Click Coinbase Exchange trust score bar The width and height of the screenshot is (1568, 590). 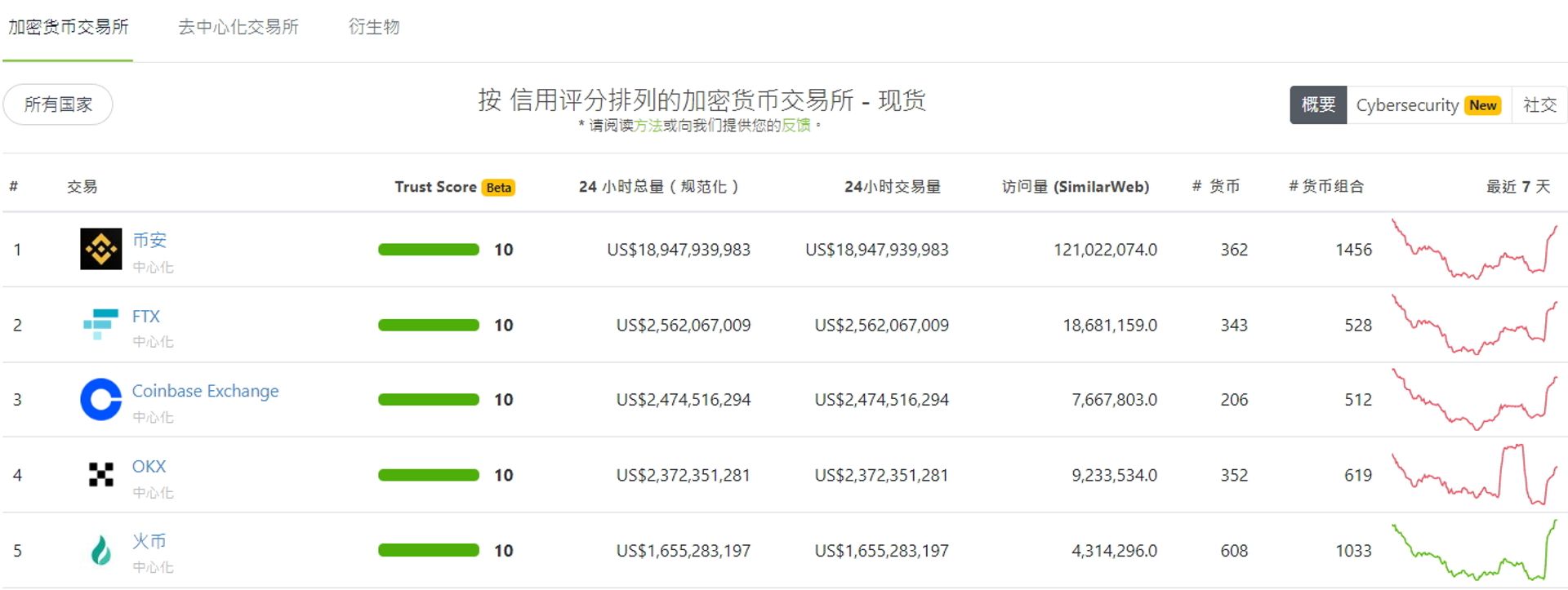(x=429, y=400)
